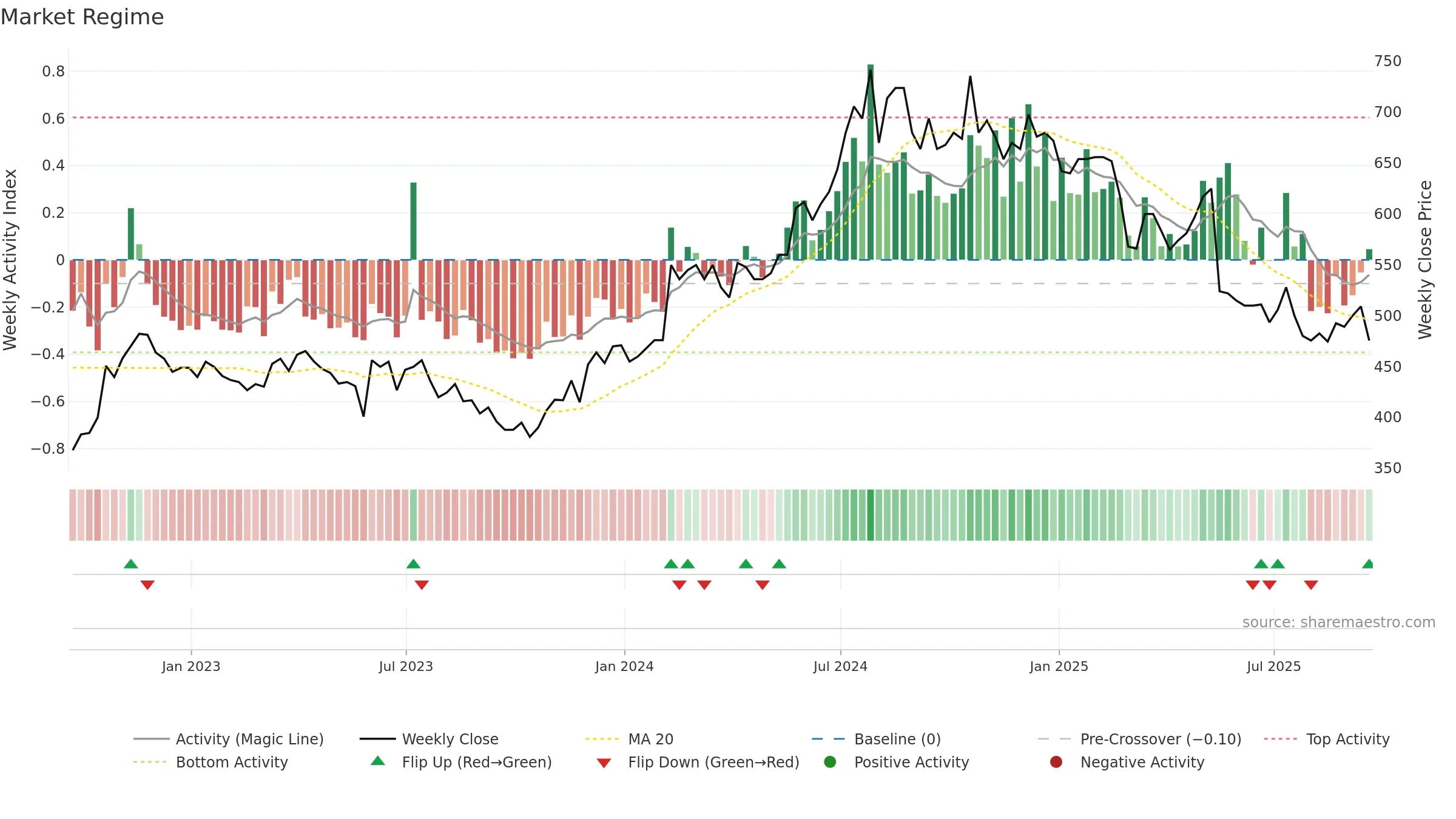Toggle the Baseline (0) legend entry

(x=876, y=739)
